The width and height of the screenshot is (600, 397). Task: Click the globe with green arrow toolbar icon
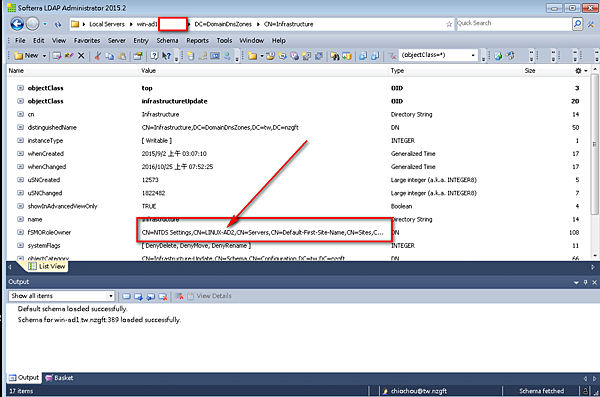point(498,56)
